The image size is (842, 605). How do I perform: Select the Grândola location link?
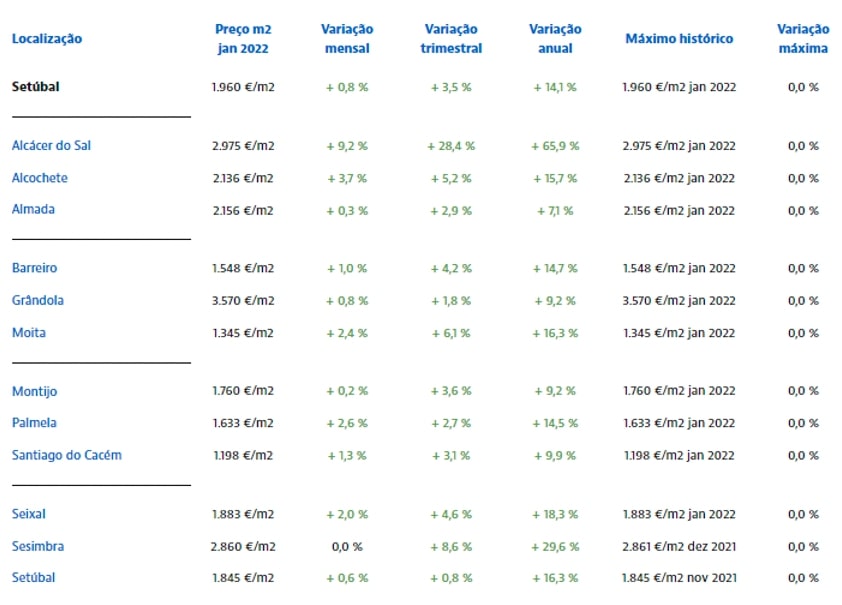(38, 300)
